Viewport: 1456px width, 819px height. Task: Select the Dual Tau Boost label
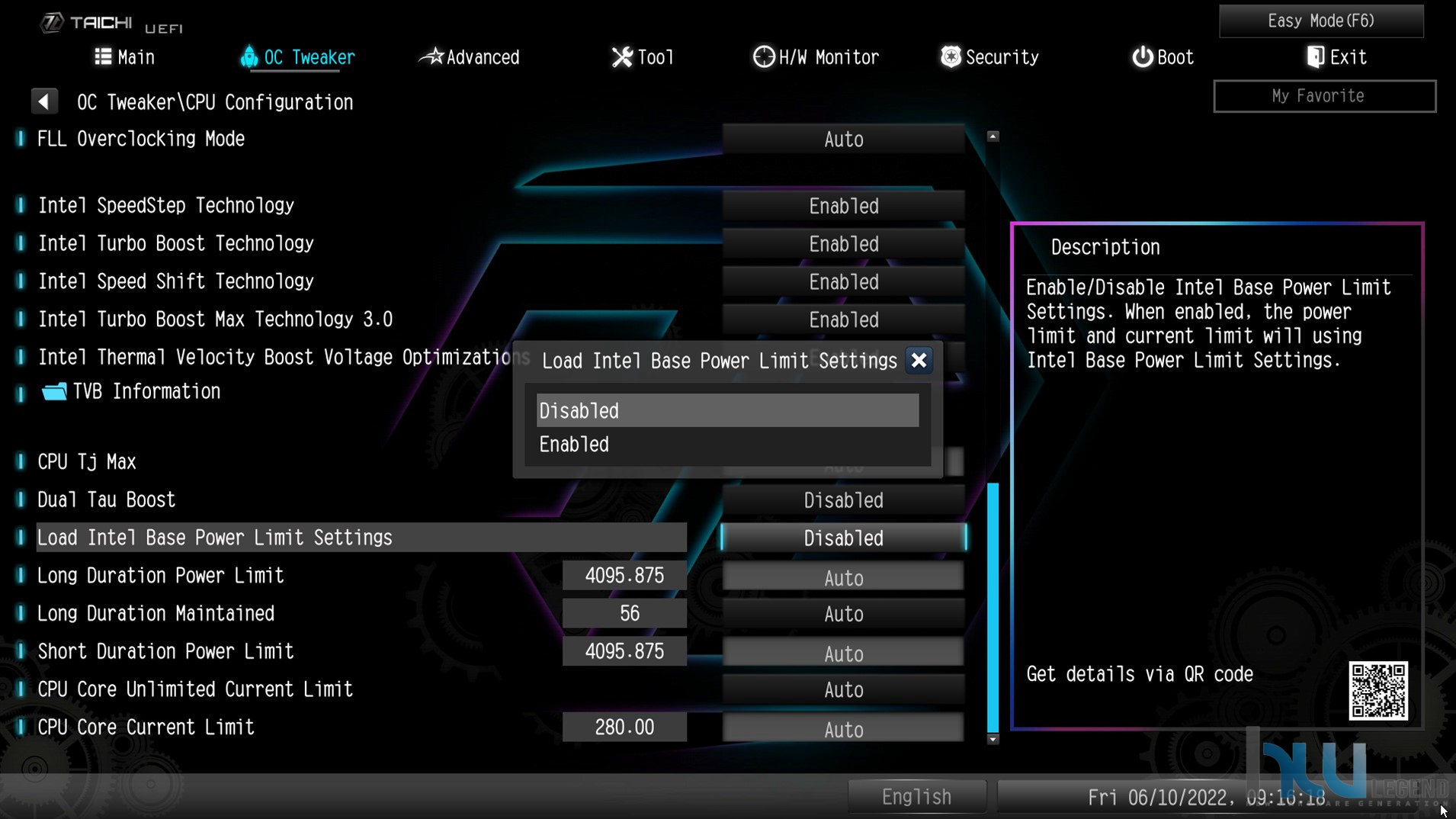tap(107, 500)
